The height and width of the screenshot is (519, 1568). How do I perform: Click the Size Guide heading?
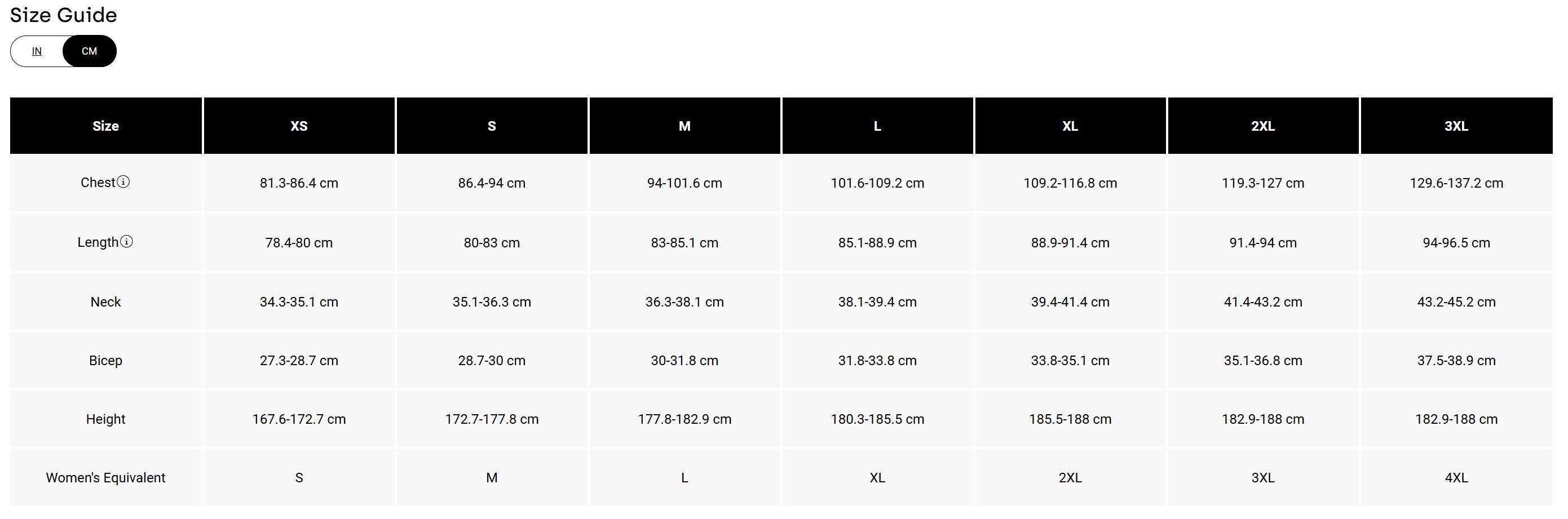(x=63, y=15)
